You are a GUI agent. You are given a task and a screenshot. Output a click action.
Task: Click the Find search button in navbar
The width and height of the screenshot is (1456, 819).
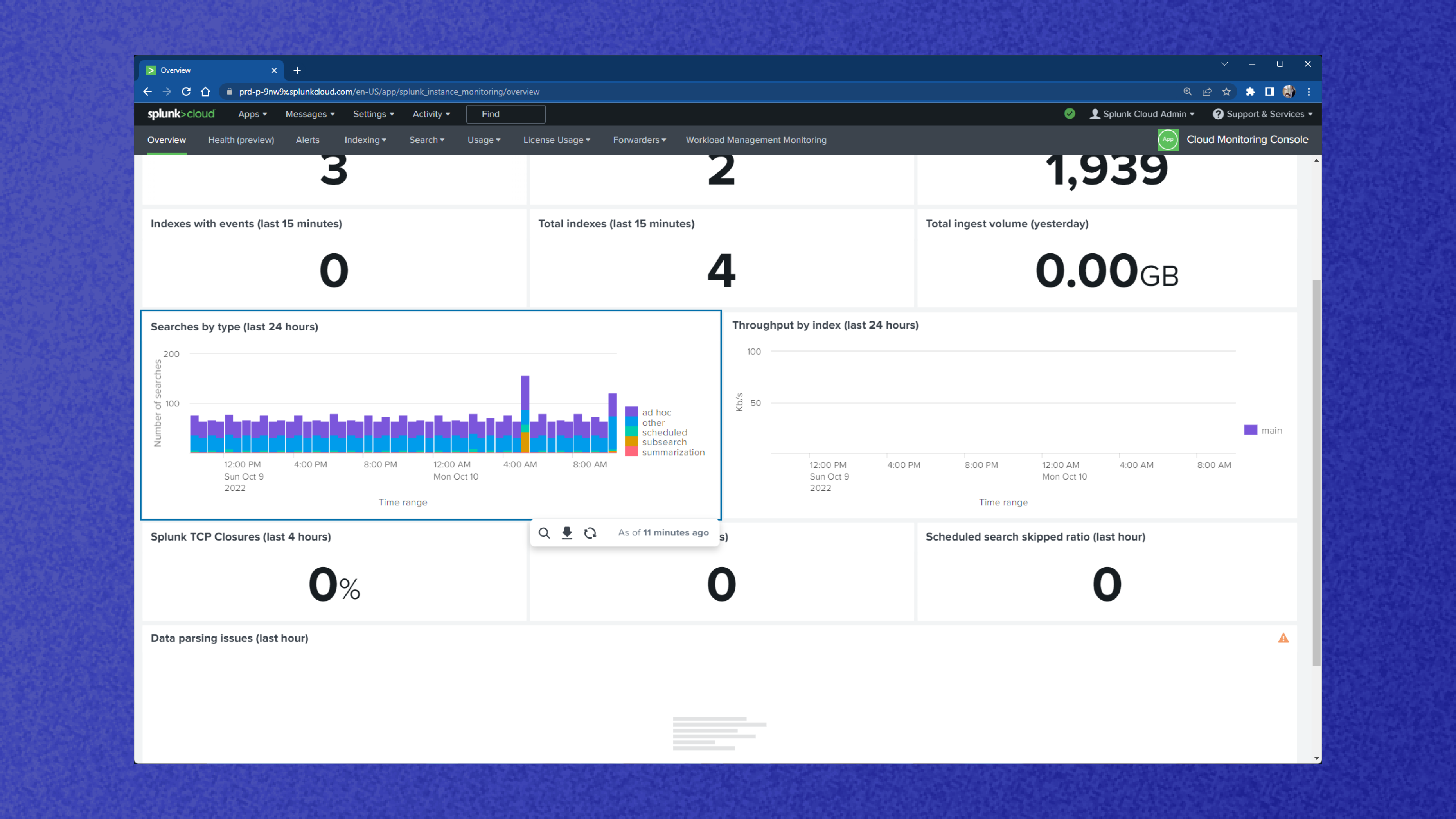point(506,113)
